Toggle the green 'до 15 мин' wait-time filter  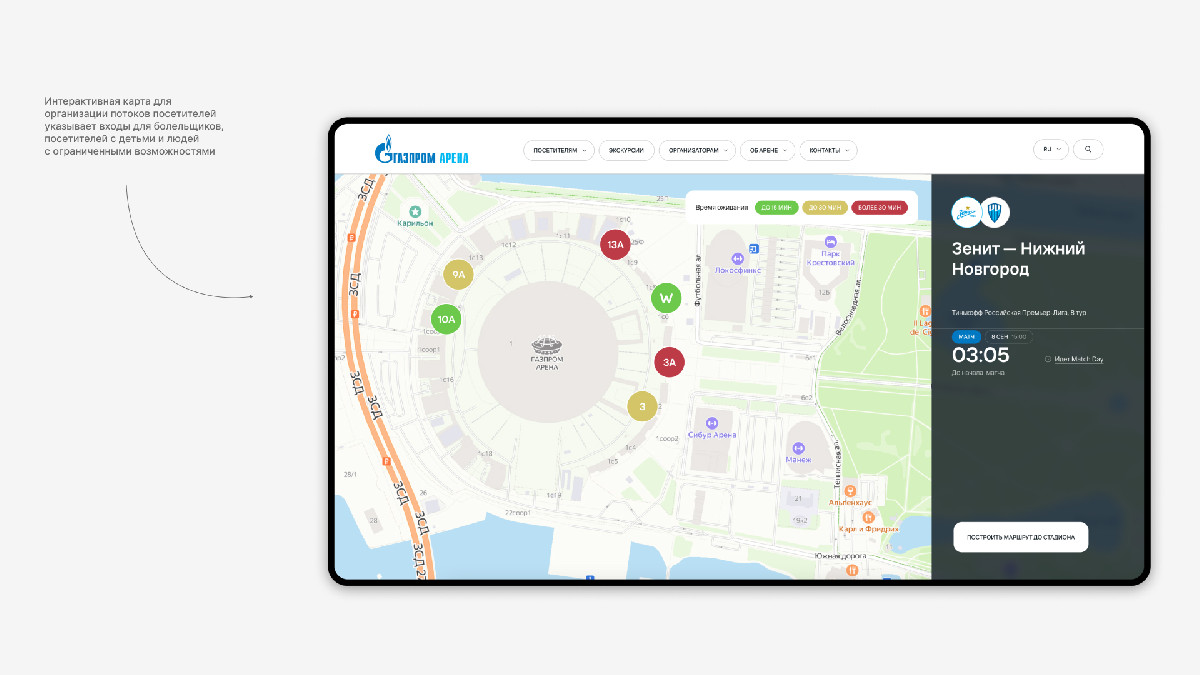click(x=777, y=207)
